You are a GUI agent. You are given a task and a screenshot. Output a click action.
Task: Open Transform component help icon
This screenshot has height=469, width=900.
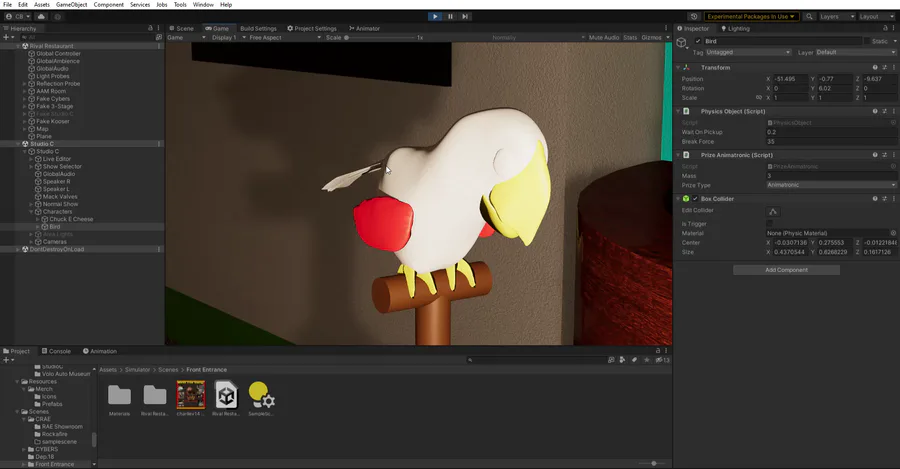(875, 68)
